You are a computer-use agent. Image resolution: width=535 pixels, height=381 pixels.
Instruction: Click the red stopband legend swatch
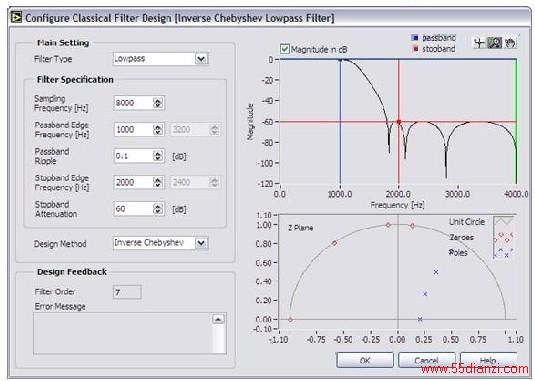tap(415, 49)
